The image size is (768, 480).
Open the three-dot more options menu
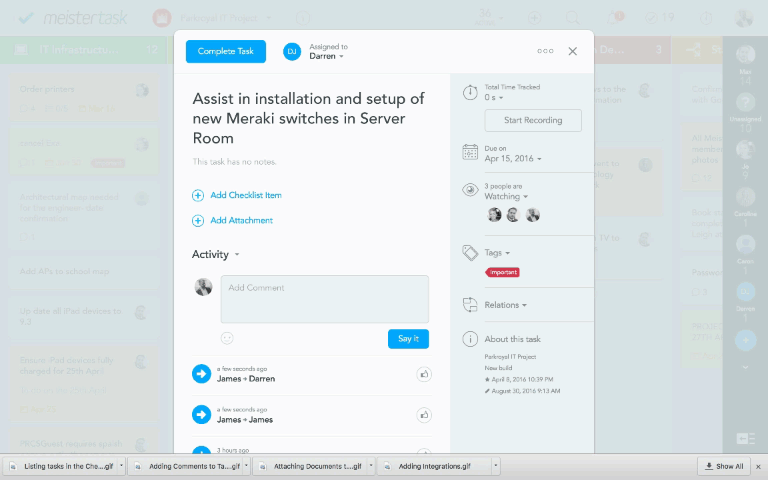click(545, 51)
